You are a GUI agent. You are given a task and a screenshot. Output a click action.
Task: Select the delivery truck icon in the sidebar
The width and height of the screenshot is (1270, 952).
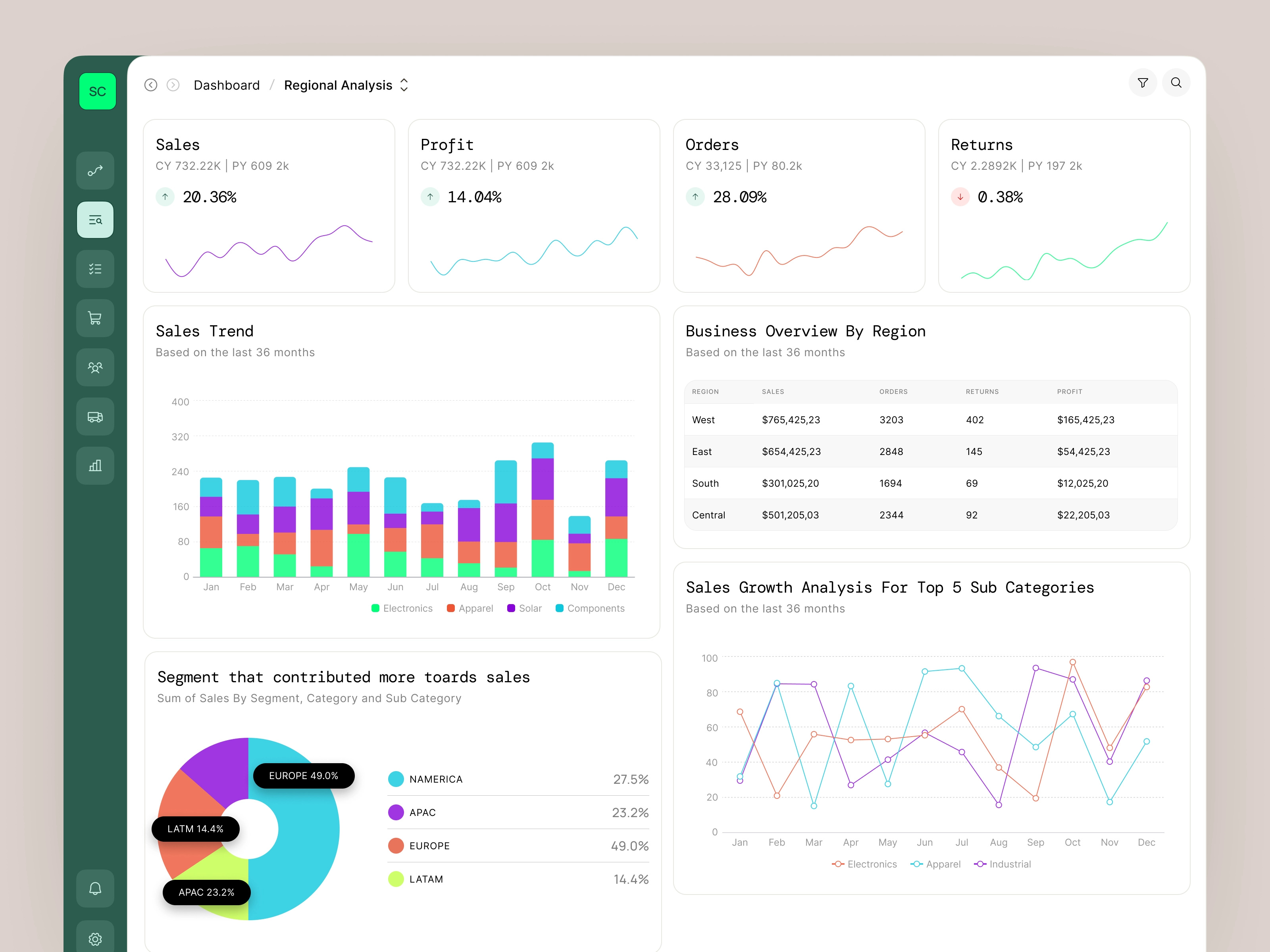(95, 416)
